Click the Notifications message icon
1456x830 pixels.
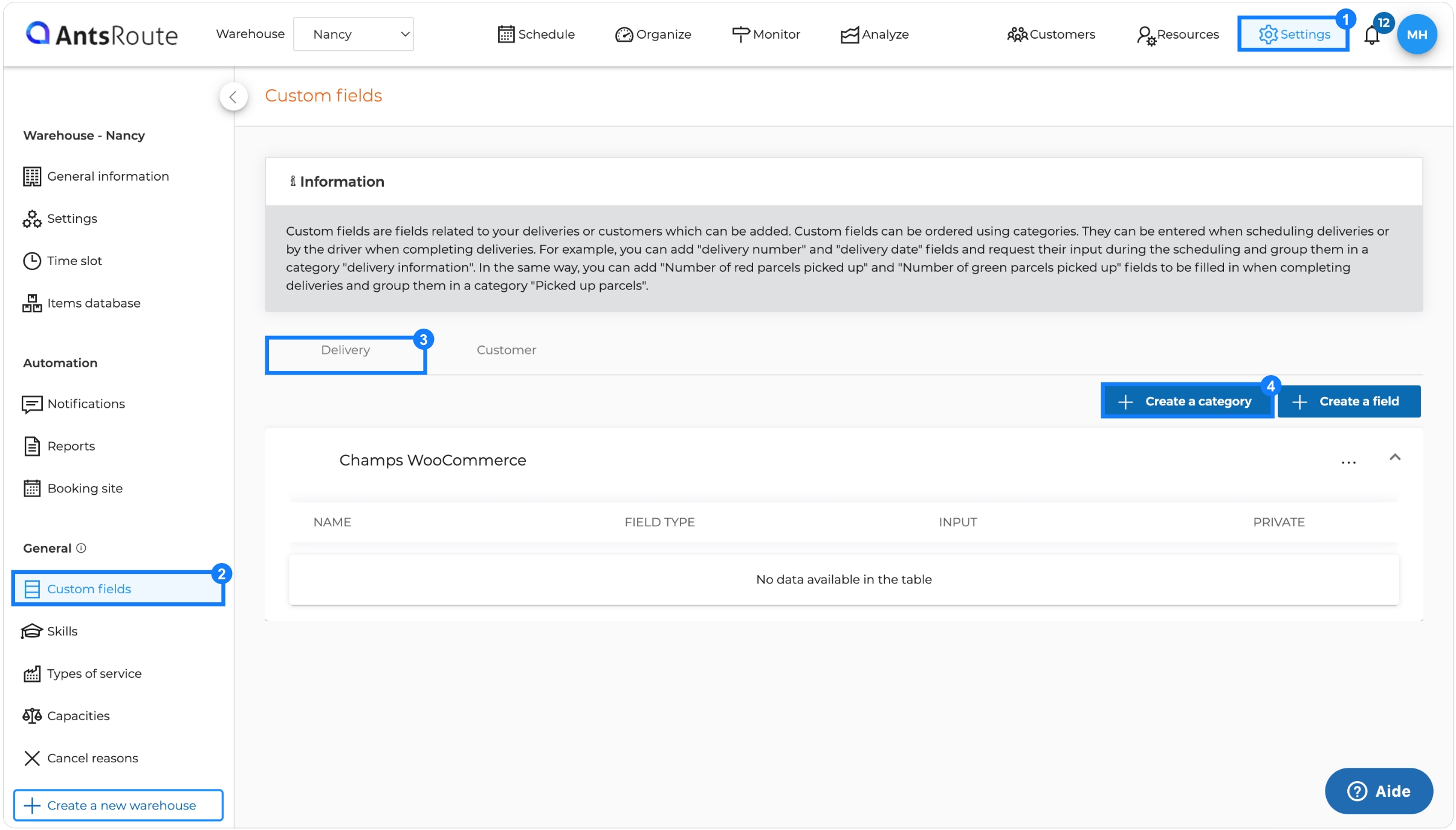(x=32, y=404)
